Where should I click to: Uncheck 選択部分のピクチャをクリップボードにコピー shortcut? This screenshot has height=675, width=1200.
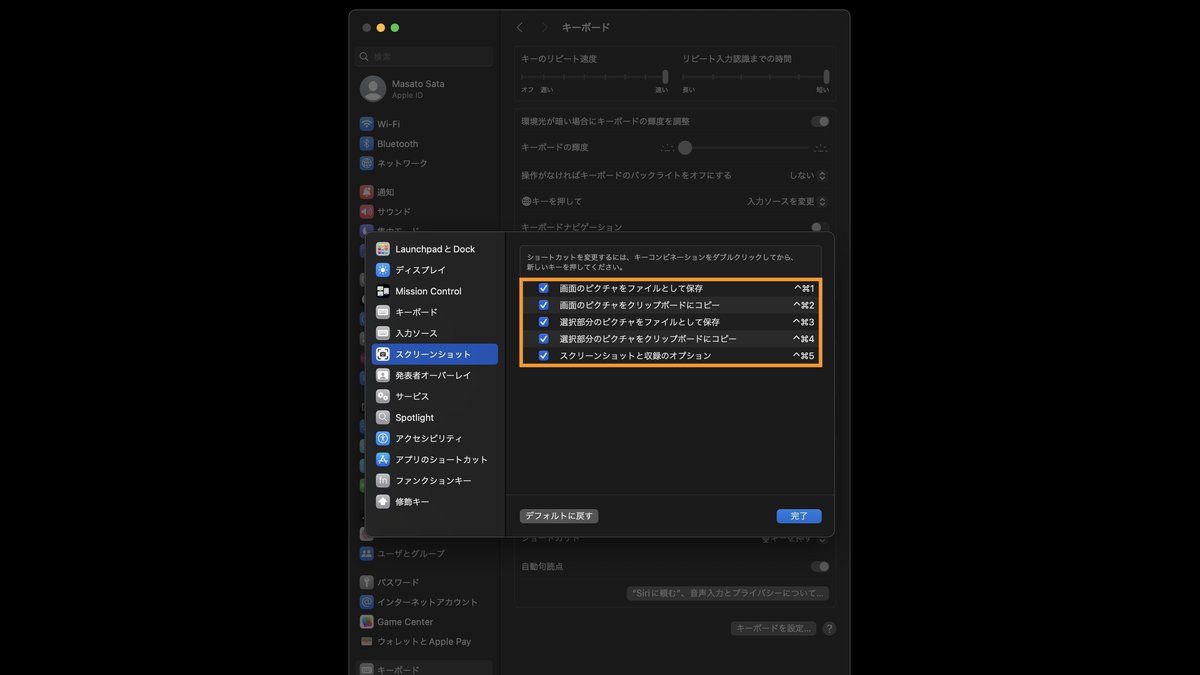point(541,338)
